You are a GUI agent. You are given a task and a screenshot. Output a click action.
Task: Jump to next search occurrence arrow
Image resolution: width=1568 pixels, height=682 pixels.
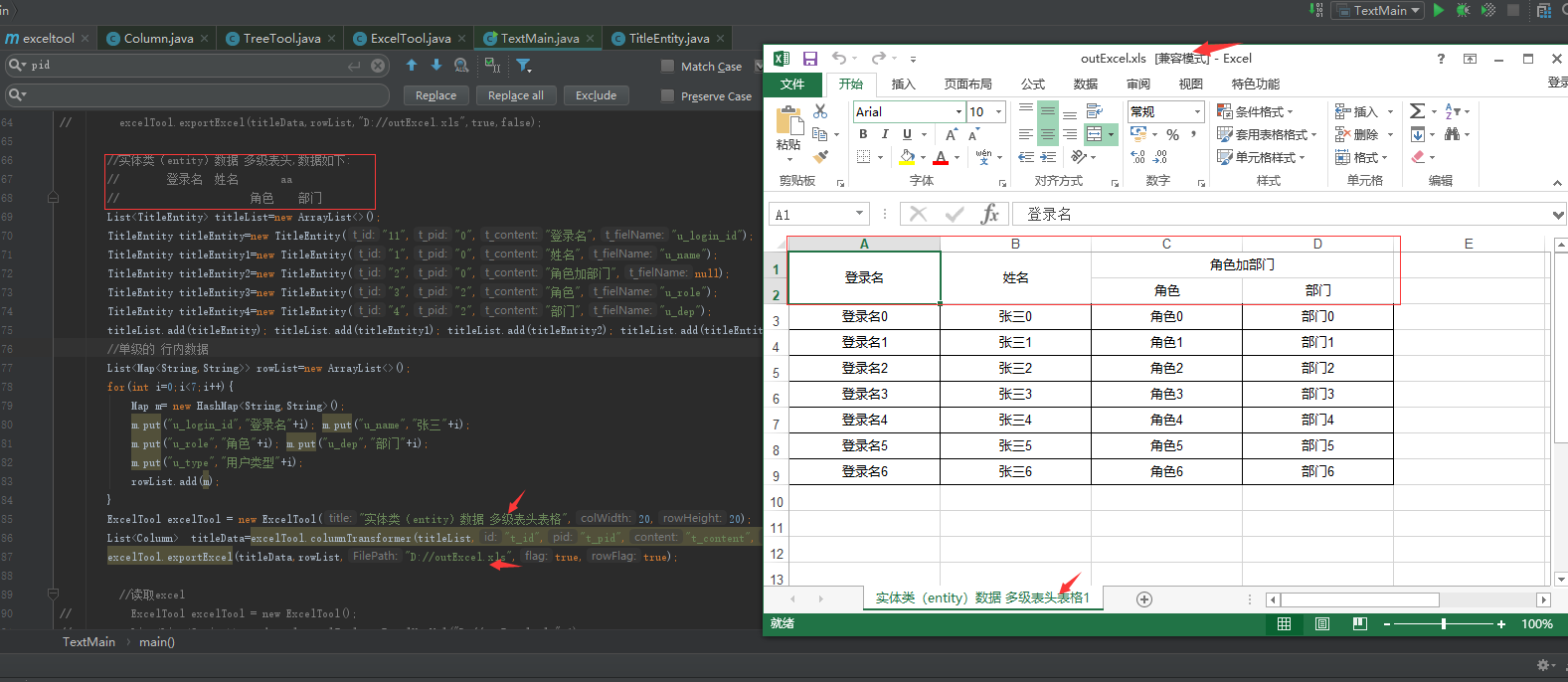(x=436, y=65)
